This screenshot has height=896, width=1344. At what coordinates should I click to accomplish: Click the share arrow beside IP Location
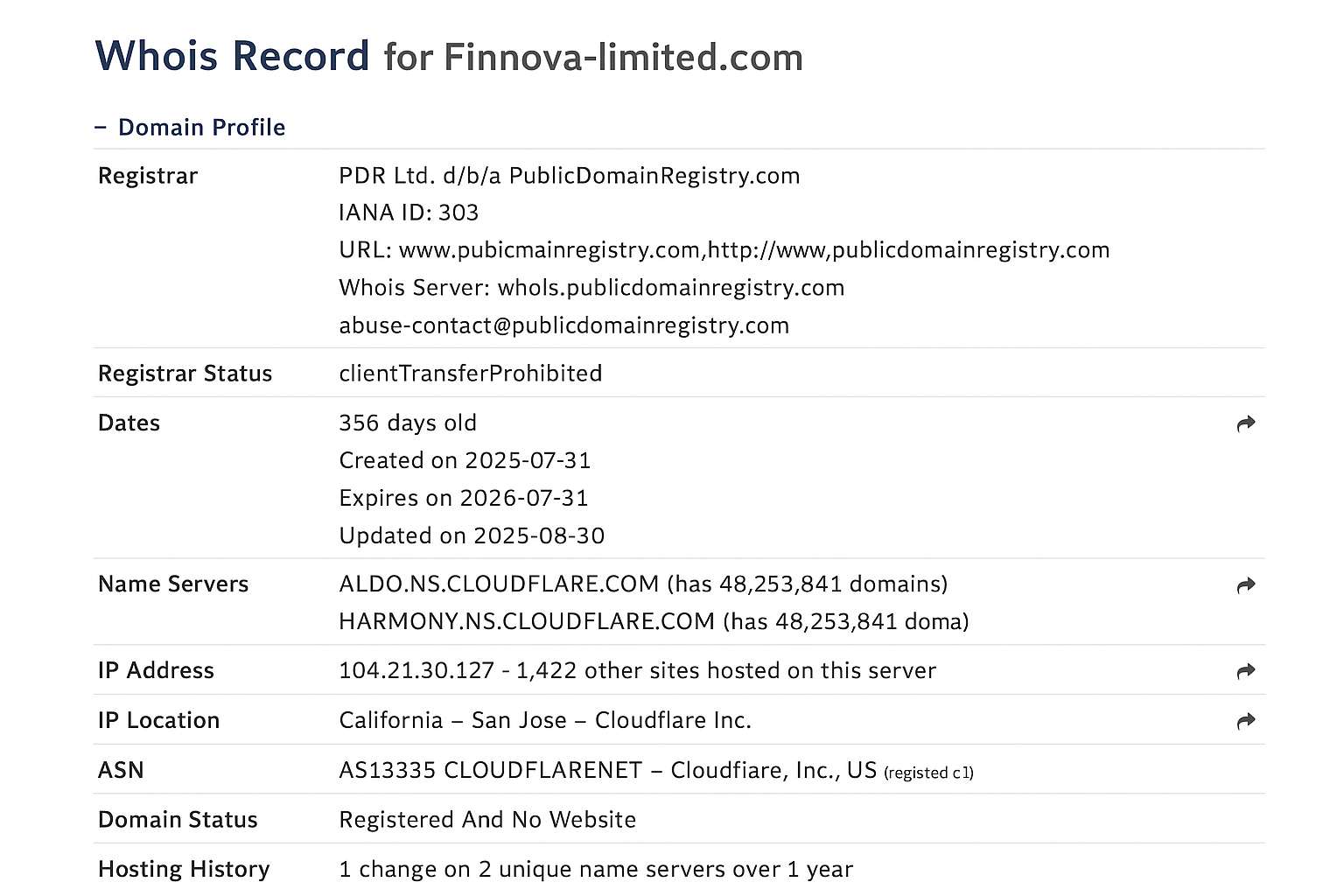[x=1246, y=721]
